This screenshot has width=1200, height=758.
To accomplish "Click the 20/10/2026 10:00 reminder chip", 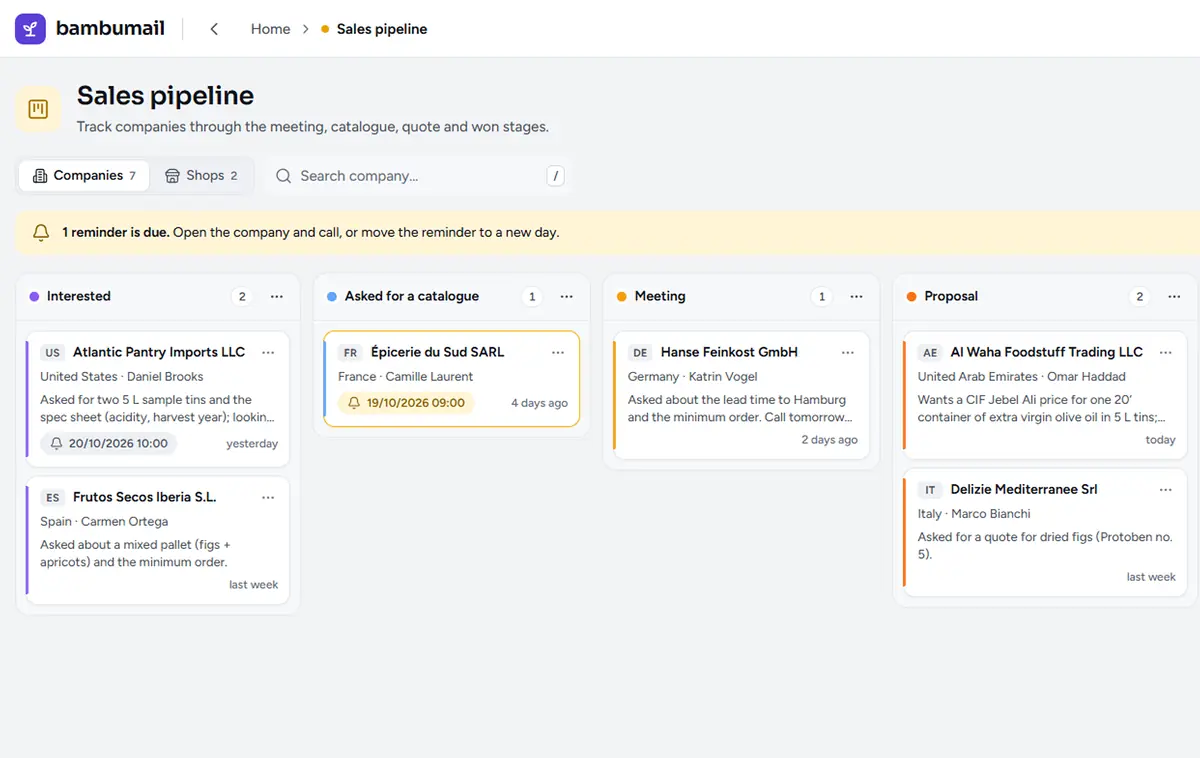I will [x=108, y=443].
